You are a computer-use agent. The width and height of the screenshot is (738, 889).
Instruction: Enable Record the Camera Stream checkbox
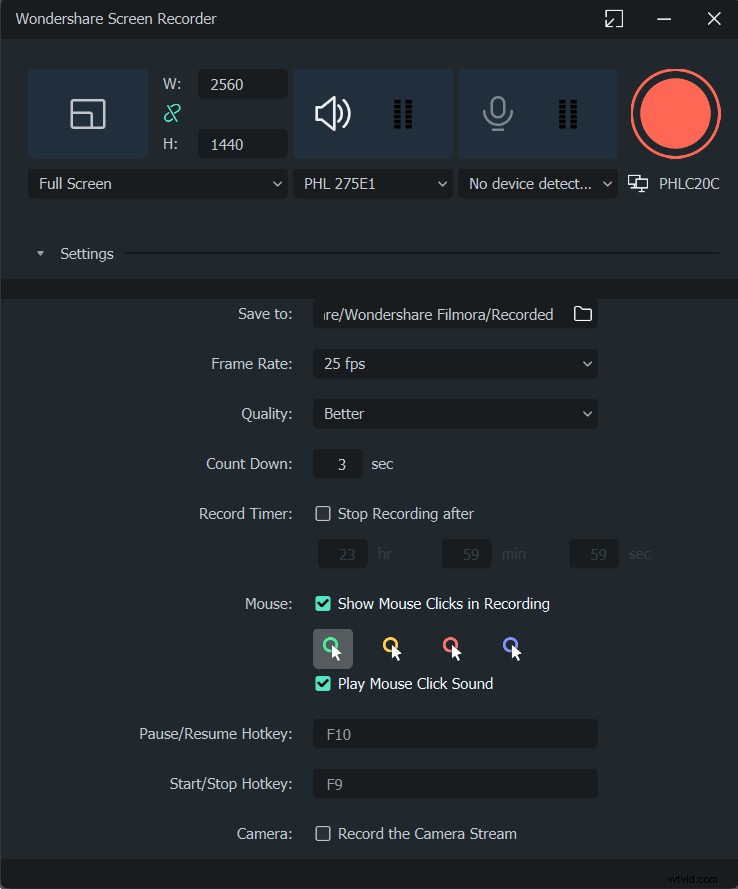323,834
